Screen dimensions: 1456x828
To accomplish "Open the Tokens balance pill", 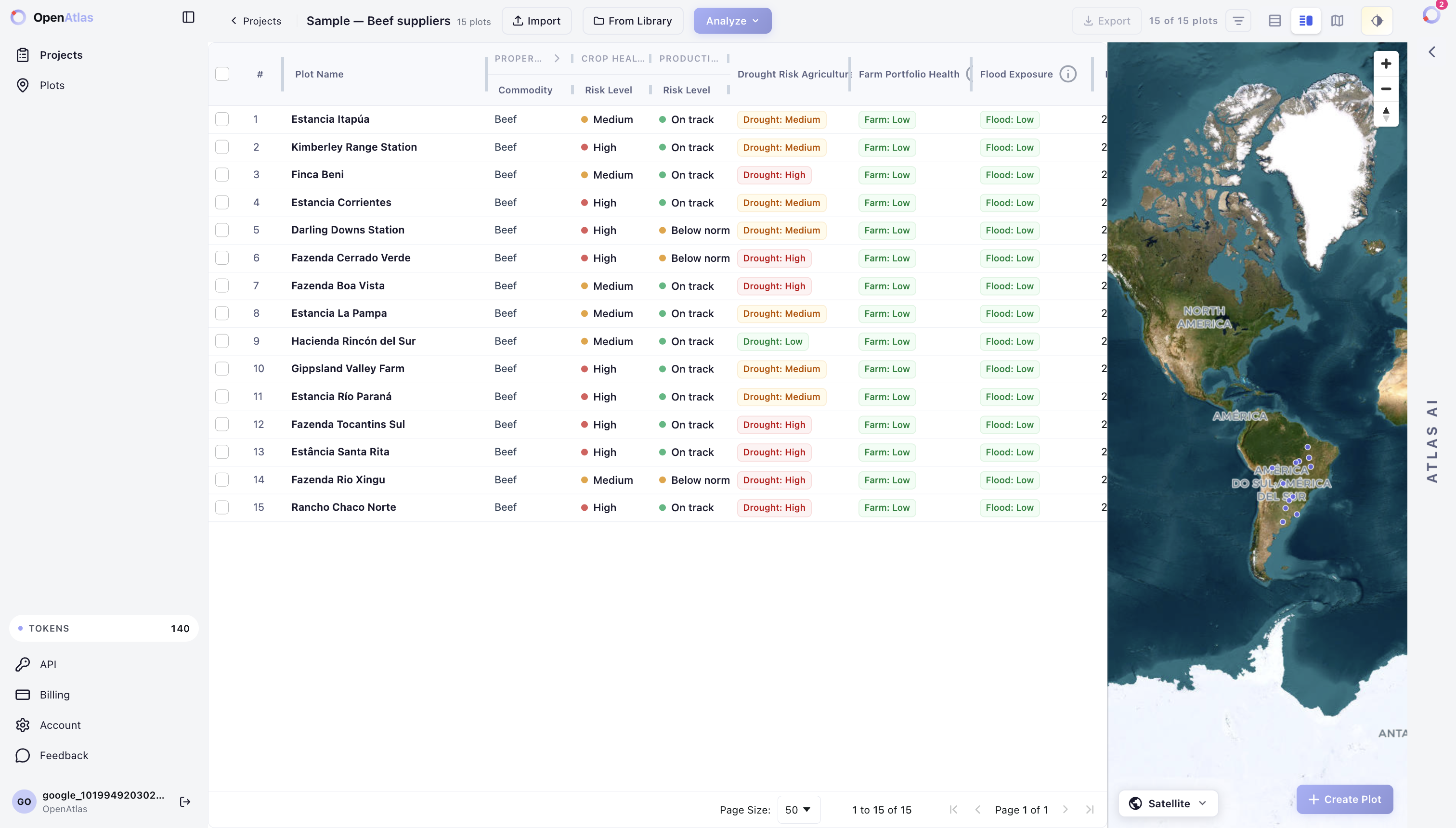I will click(104, 628).
